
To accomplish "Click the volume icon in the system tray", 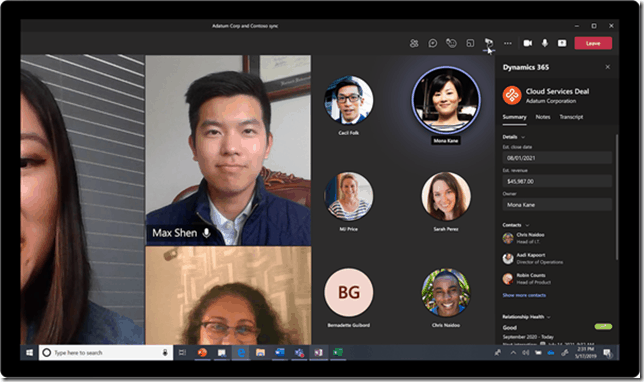I will (x=526, y=352).
